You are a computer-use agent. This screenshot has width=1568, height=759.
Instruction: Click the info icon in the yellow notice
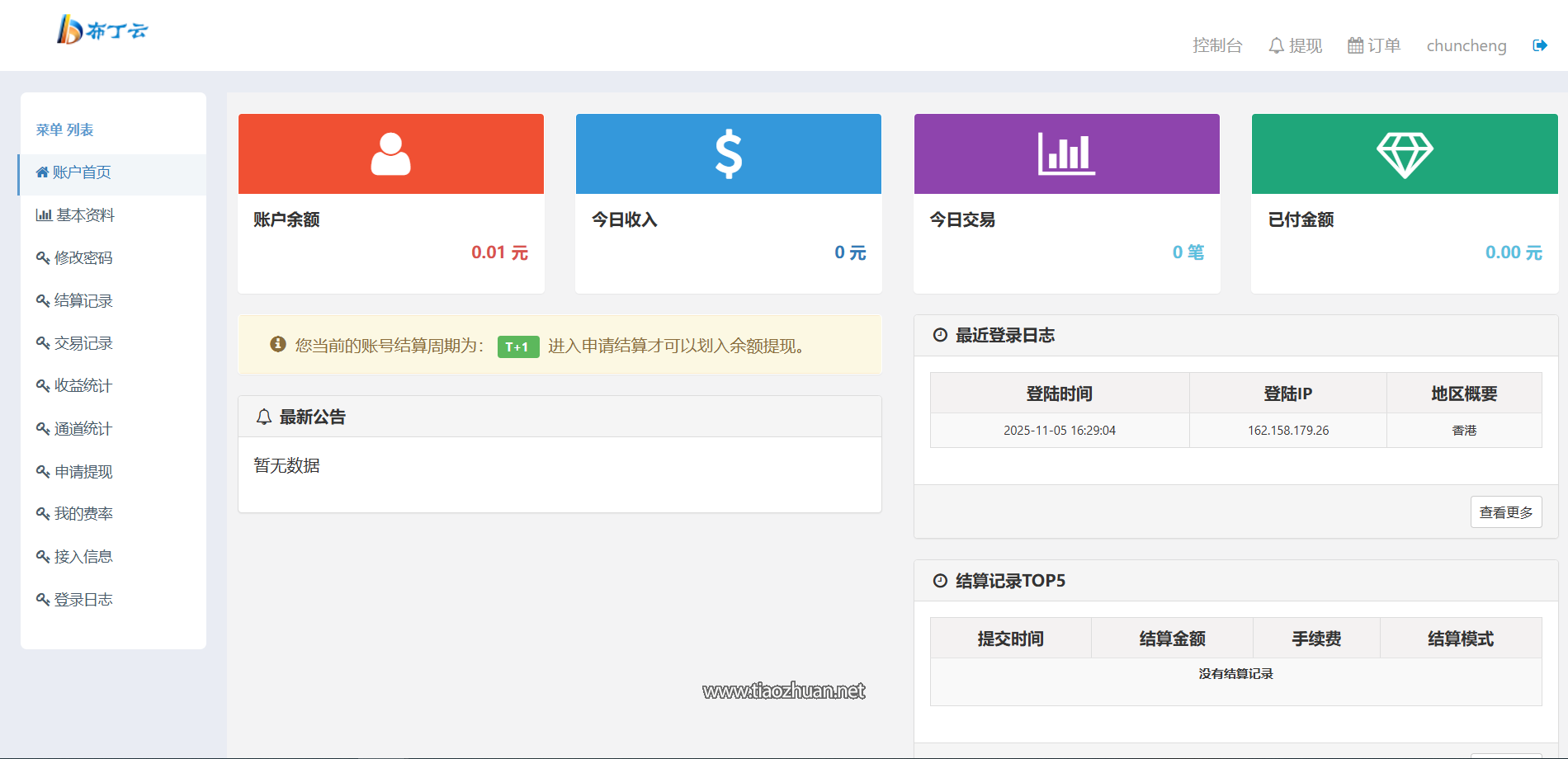click(x=277, y=345)
